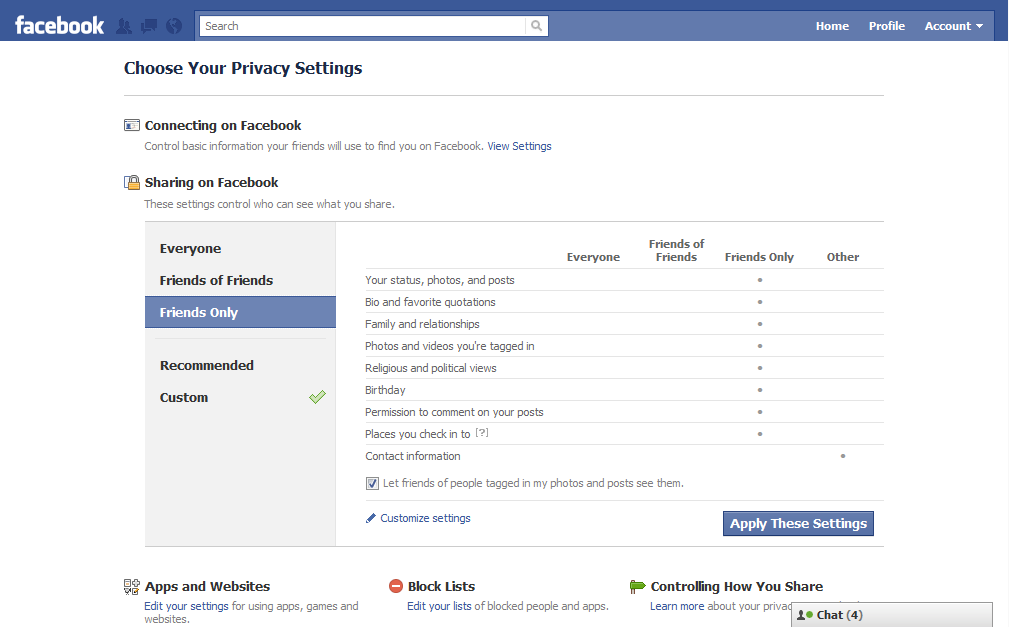Open the messages icon in header
Screen dimensions: 1009x627
[x=149, y=26]
